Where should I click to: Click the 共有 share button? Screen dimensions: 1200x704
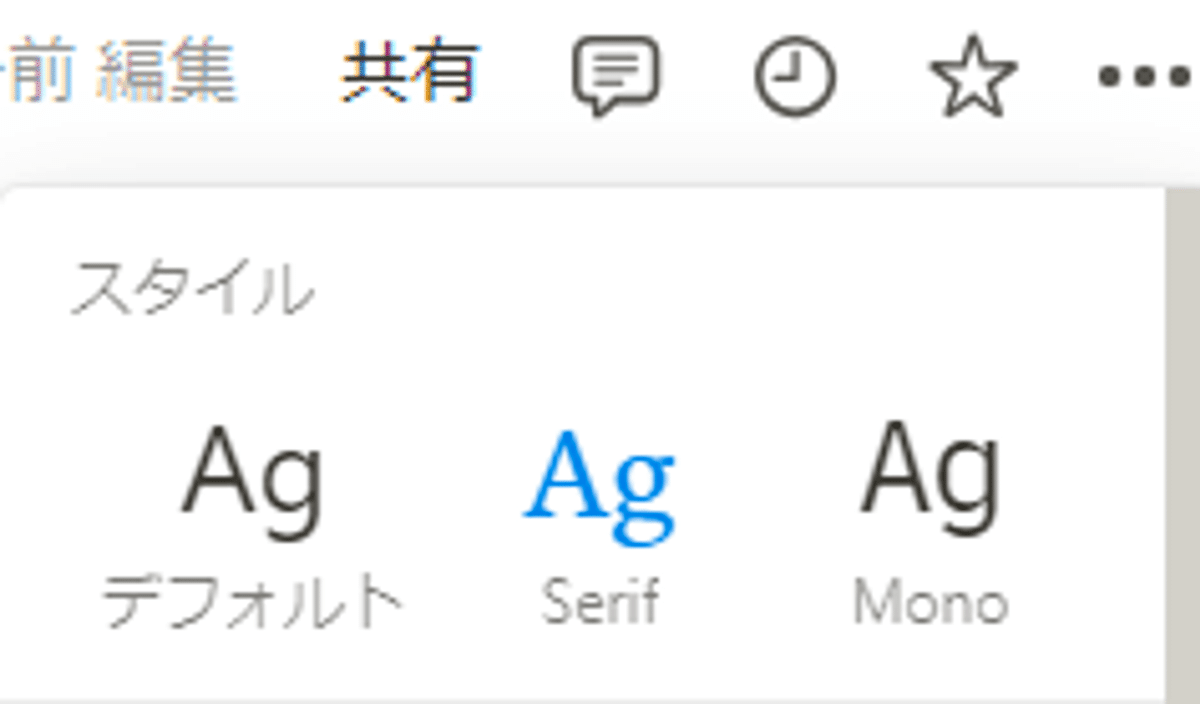click(x=410, y=75)
